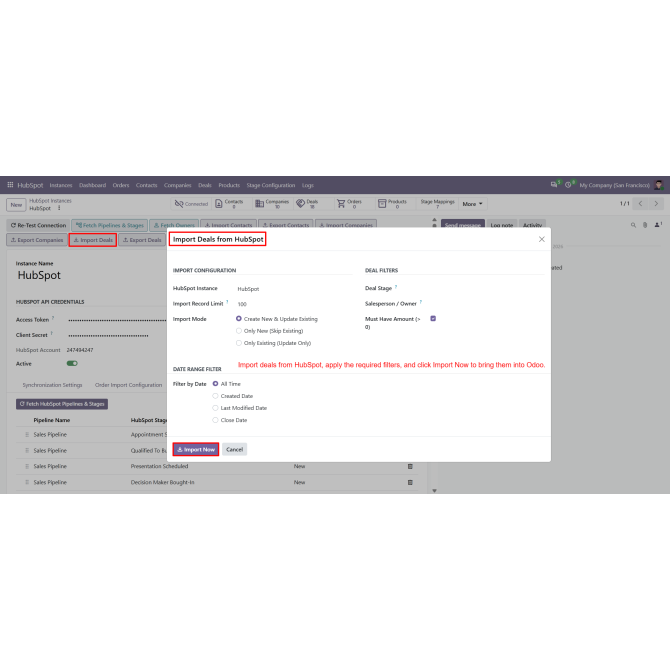Viewport: 670px width, 670px height.
Task: Open the Dashboard menu
Action: point(92,185)
